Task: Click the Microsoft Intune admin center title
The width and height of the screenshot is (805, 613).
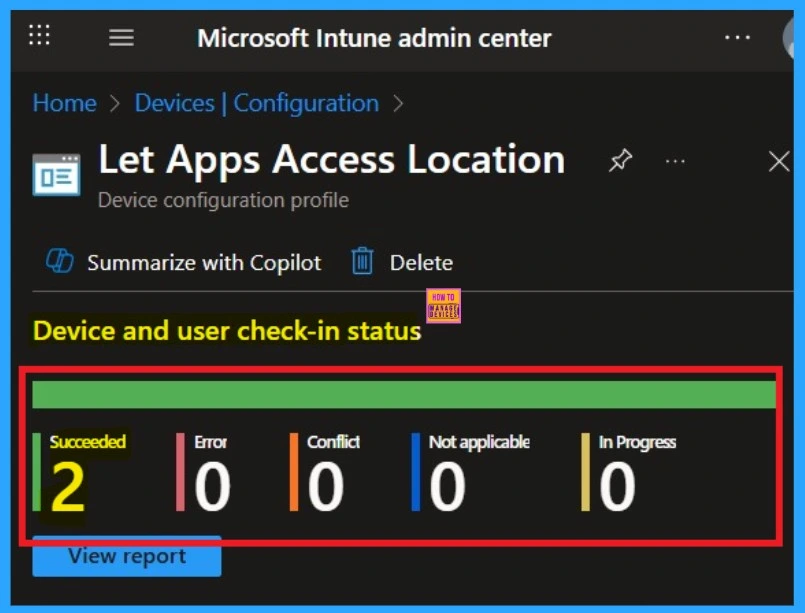Action: [x=374, y=38]
